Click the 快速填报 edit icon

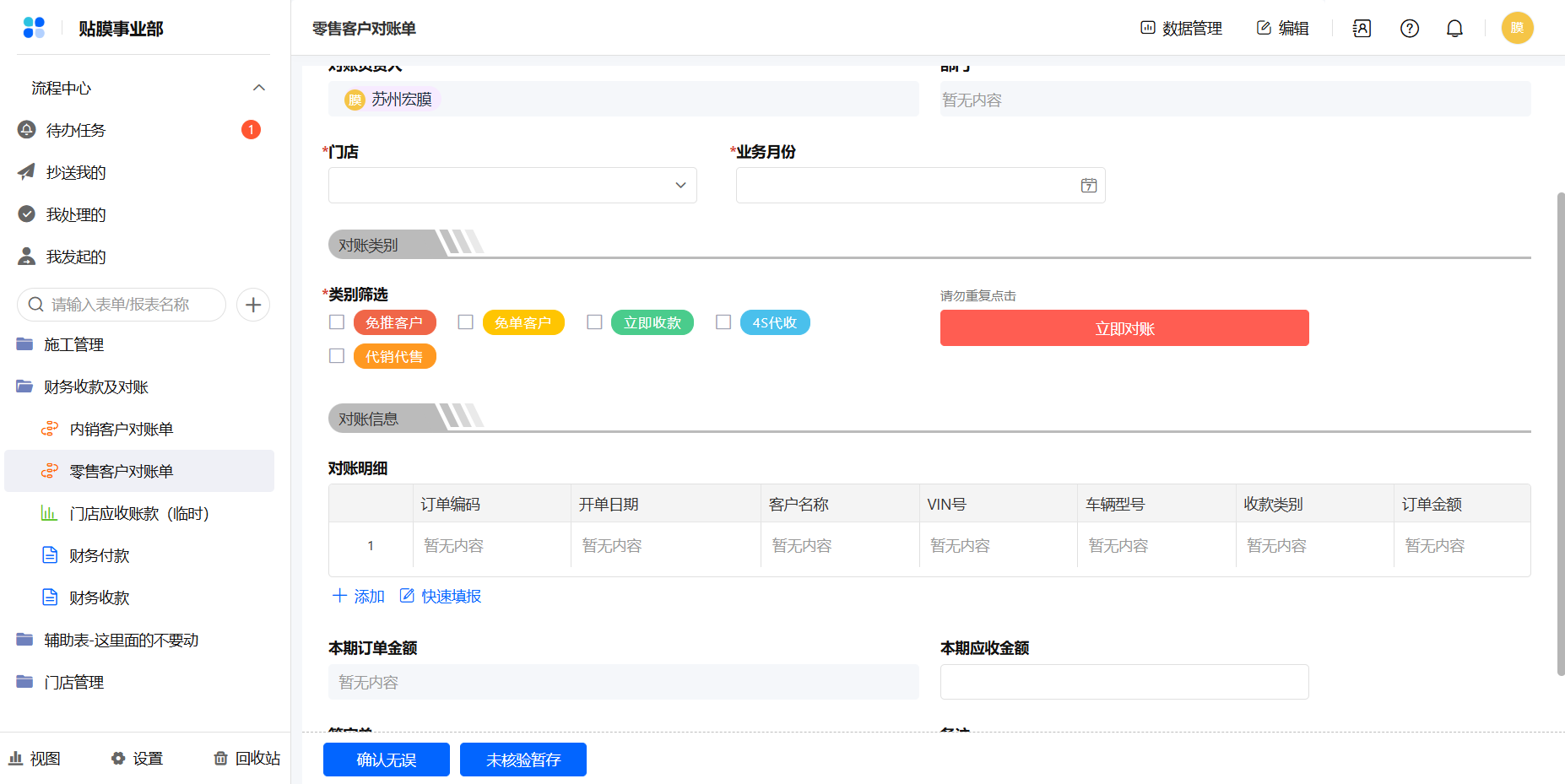click(407, 596)
